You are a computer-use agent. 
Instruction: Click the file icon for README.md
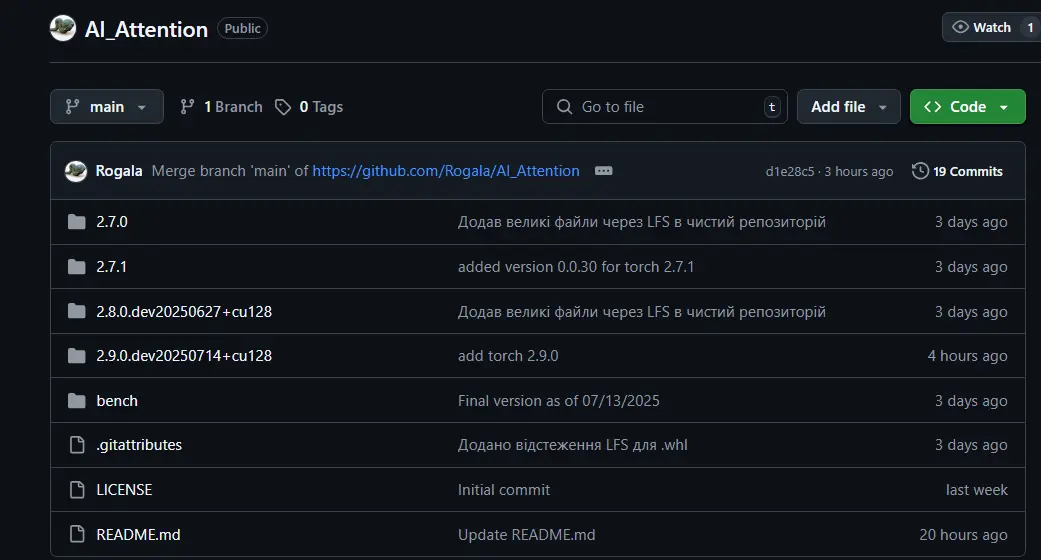[x=77, y=534]
